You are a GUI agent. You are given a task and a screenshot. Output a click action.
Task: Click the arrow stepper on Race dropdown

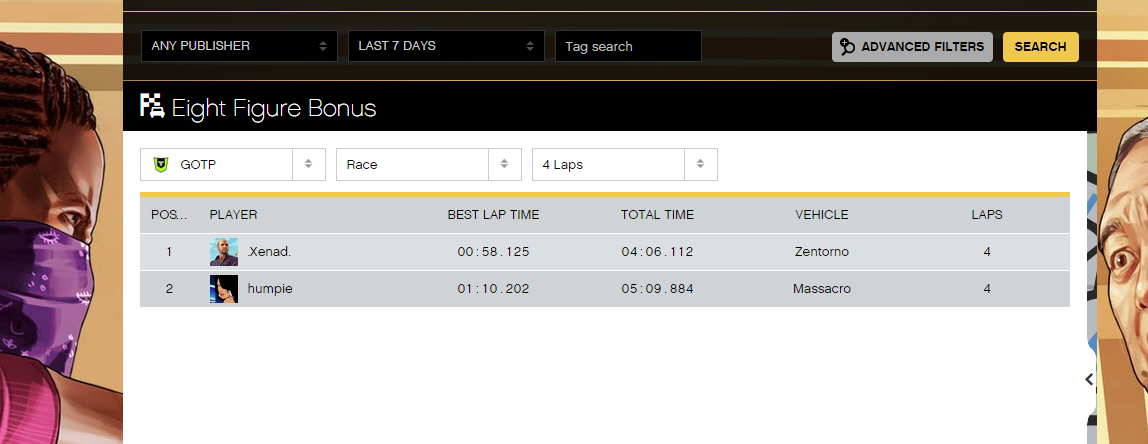coord(504,164)
